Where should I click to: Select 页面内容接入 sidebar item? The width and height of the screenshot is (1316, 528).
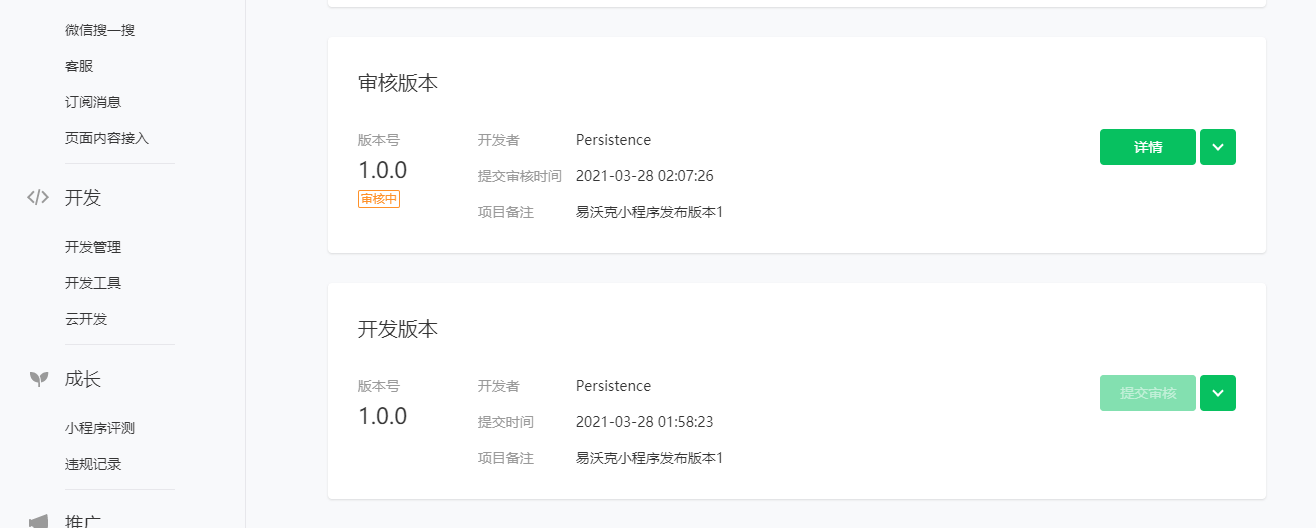[107, 138]
